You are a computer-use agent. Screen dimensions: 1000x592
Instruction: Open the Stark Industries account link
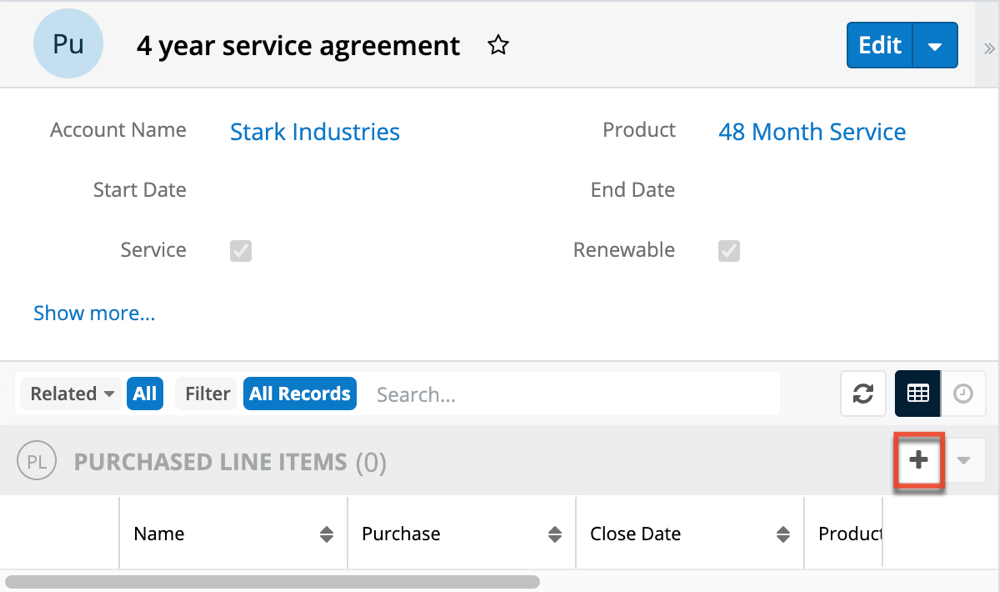(314, 132)
